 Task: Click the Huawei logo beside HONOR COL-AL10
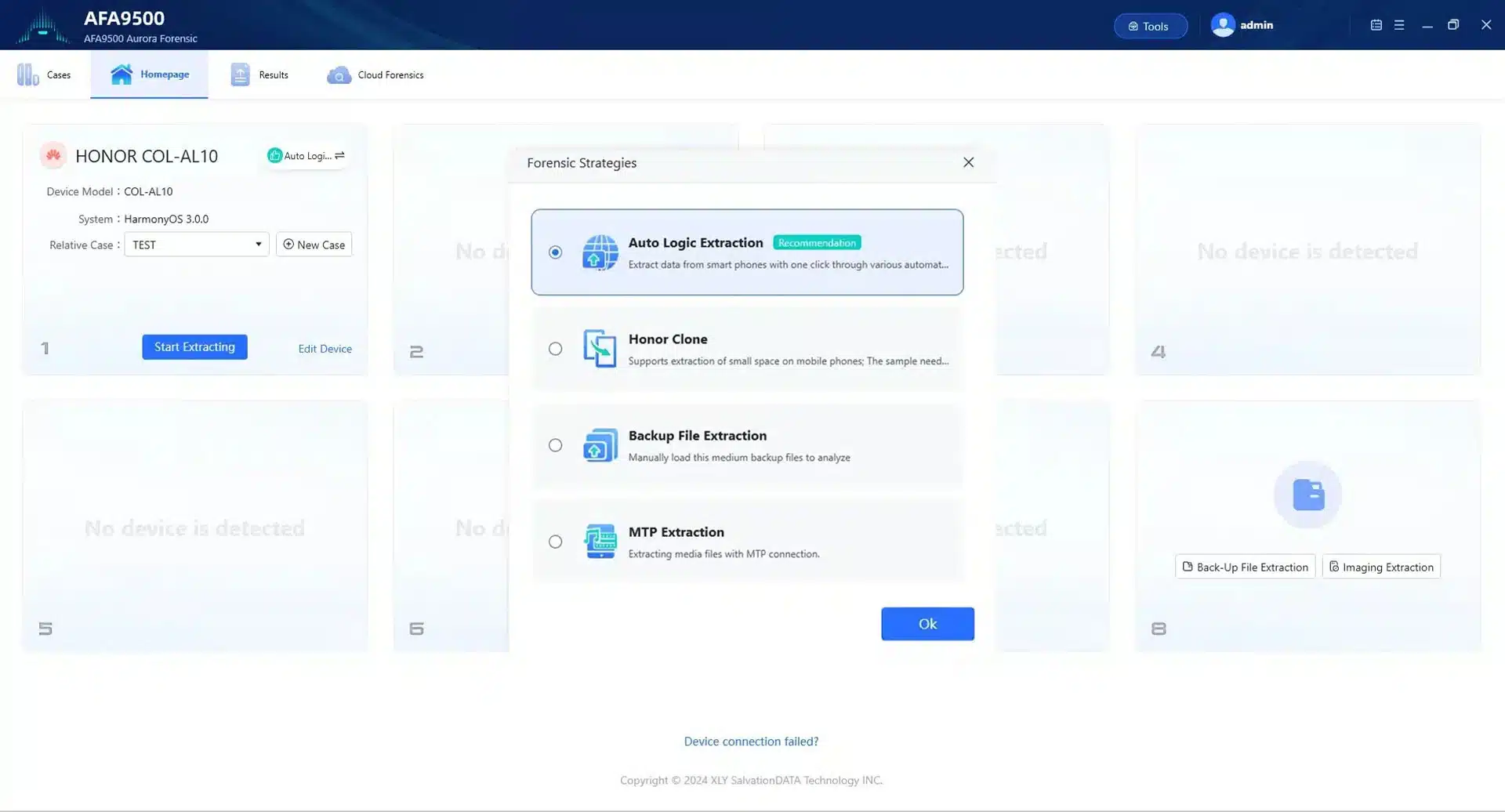pos(53,155)
